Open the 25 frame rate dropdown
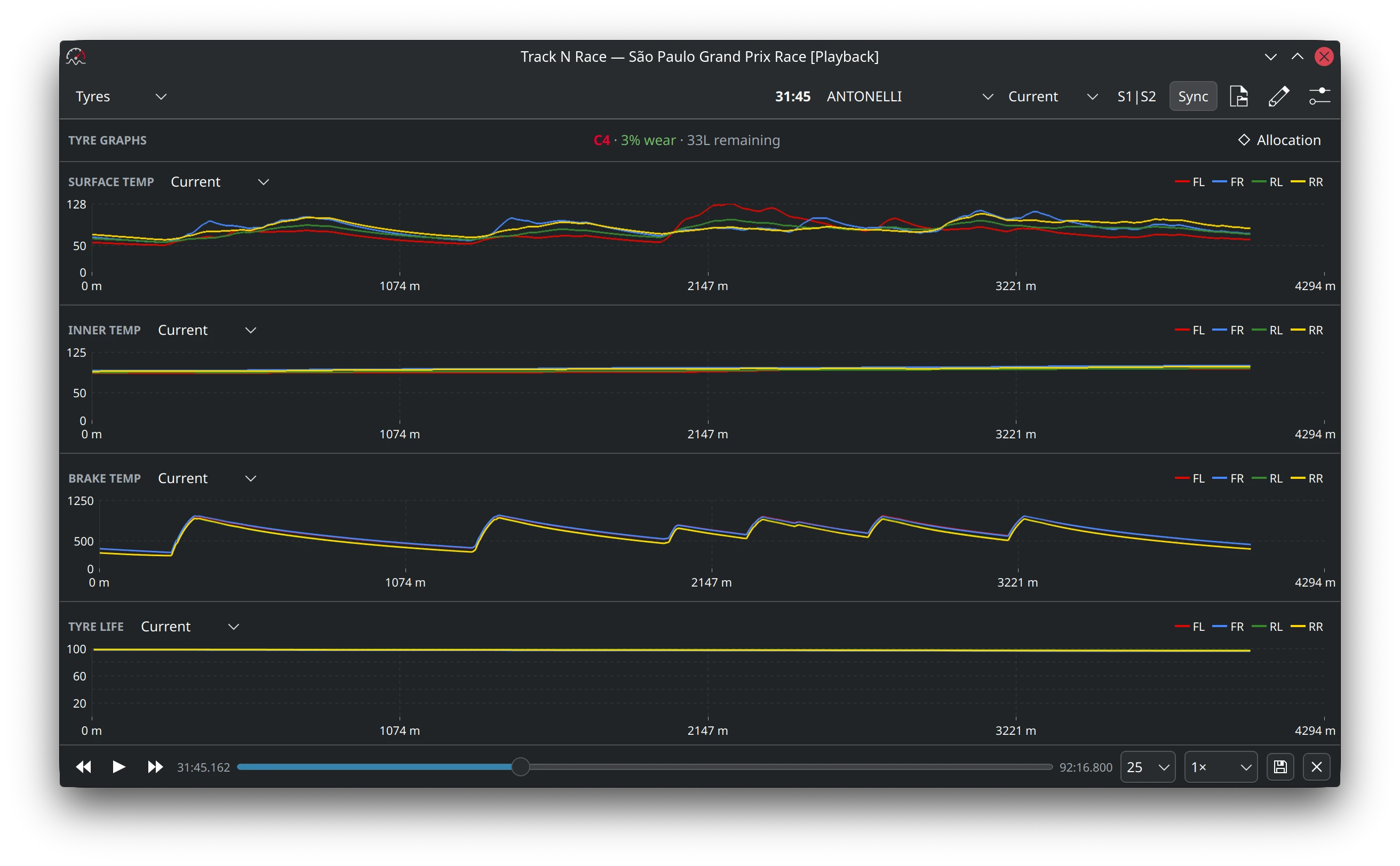Image resolution: width=1400 pixels, height=866 pixels. pos(1147,766)
